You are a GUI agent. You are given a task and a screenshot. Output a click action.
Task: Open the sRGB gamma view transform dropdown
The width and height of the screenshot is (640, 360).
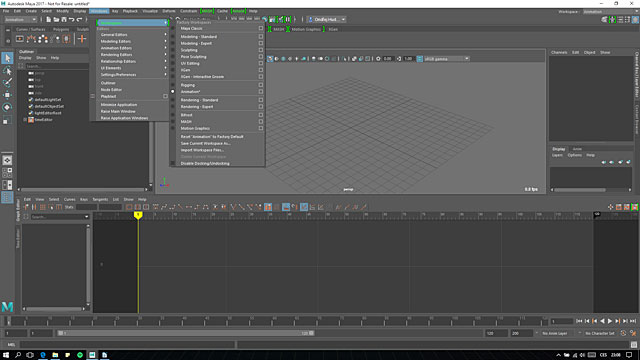tap(447, 59)
